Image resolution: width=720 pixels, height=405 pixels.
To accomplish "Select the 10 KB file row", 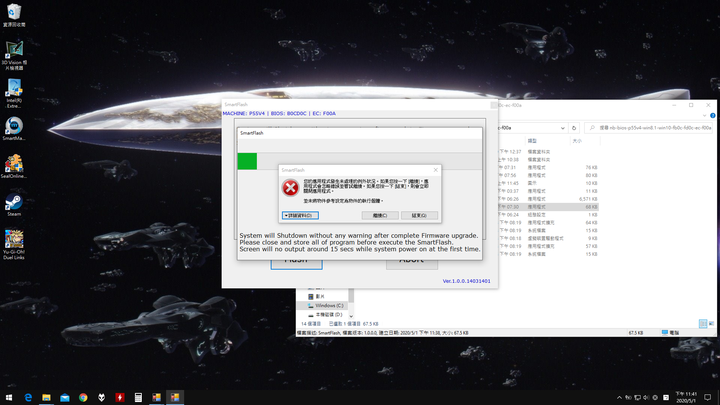I will 548,183.
